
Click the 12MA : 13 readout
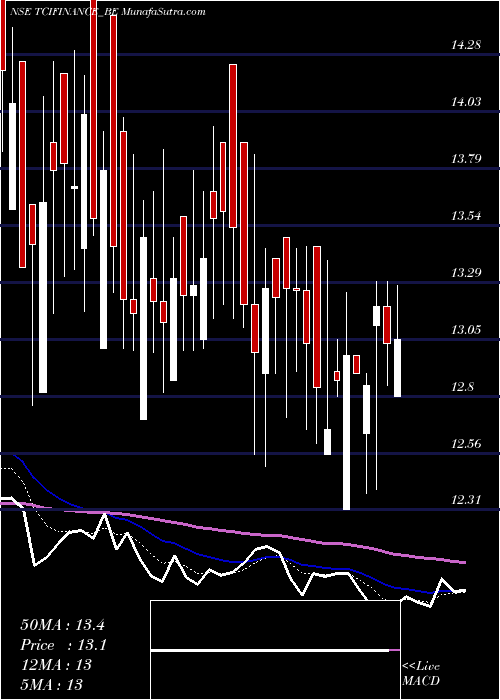point(56,665)
